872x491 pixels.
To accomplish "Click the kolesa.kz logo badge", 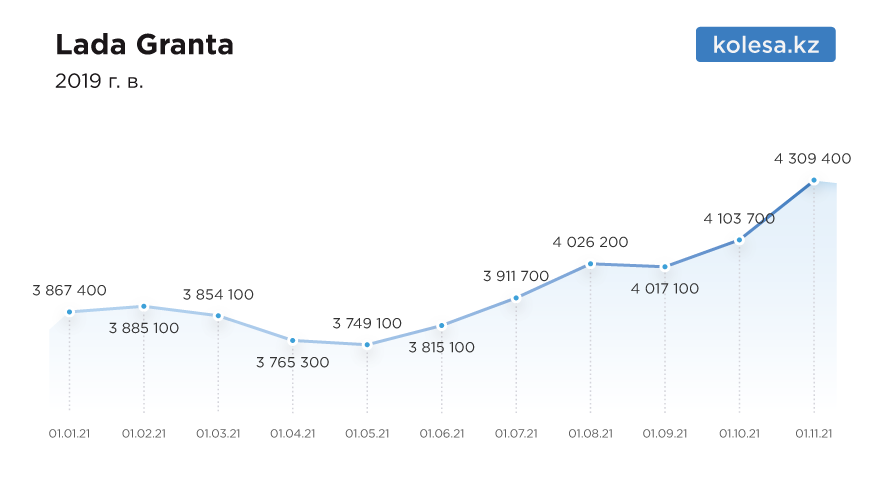I will click(x=765, y=44).
